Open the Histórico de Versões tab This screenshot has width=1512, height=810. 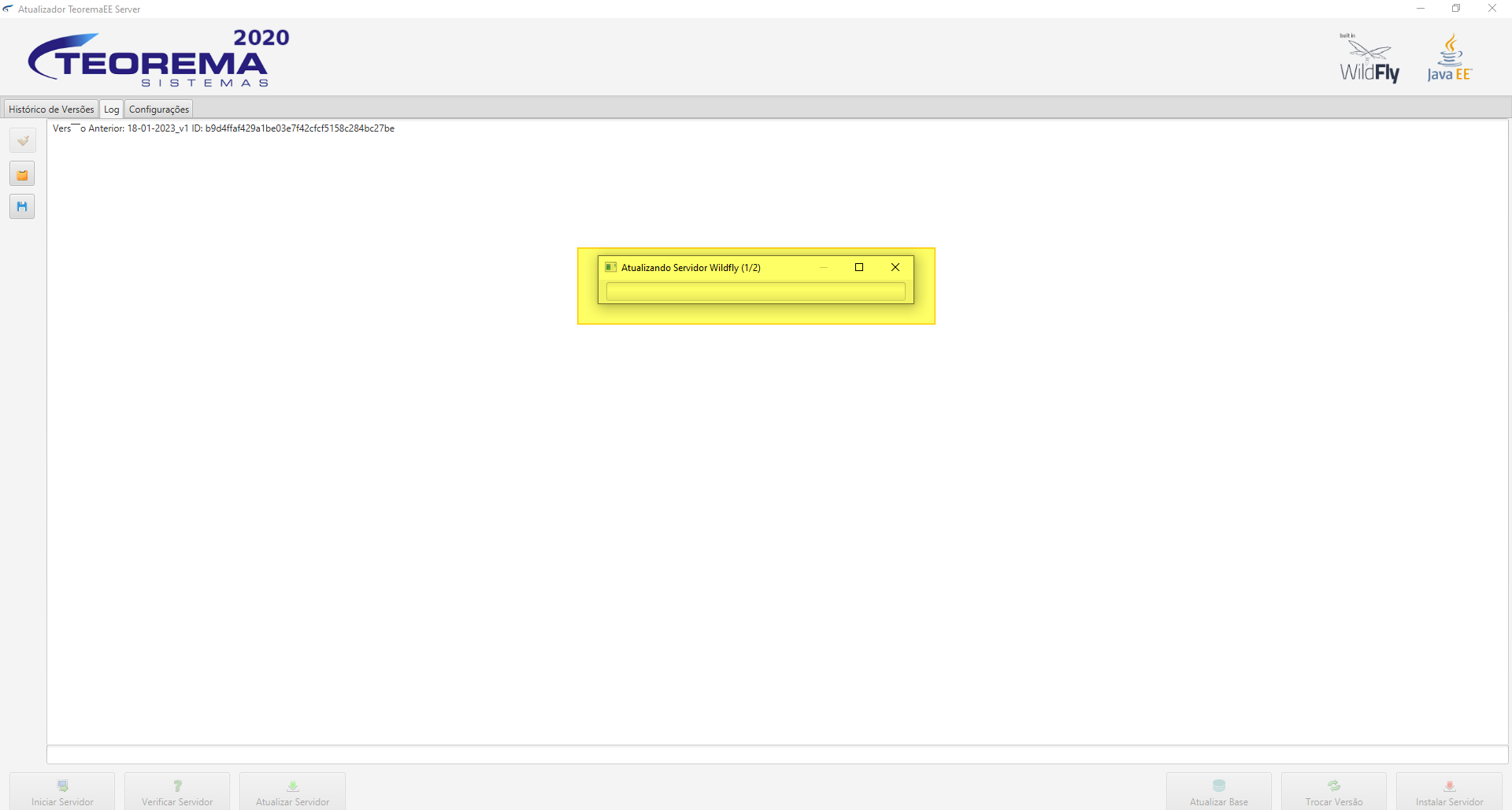point(51,110)
